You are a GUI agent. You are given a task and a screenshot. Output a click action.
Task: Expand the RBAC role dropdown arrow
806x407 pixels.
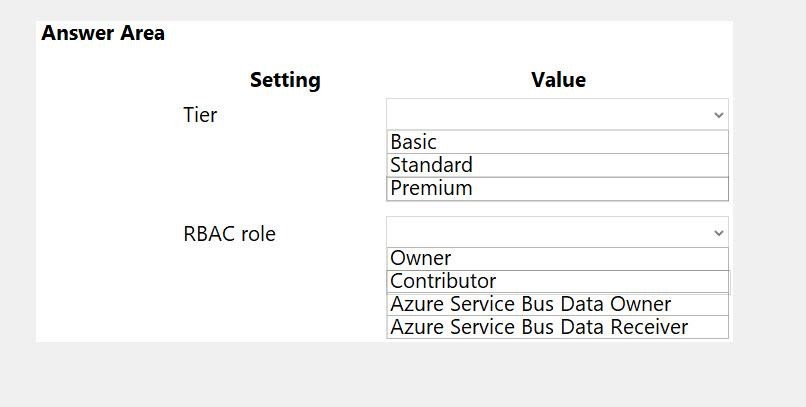719,233
